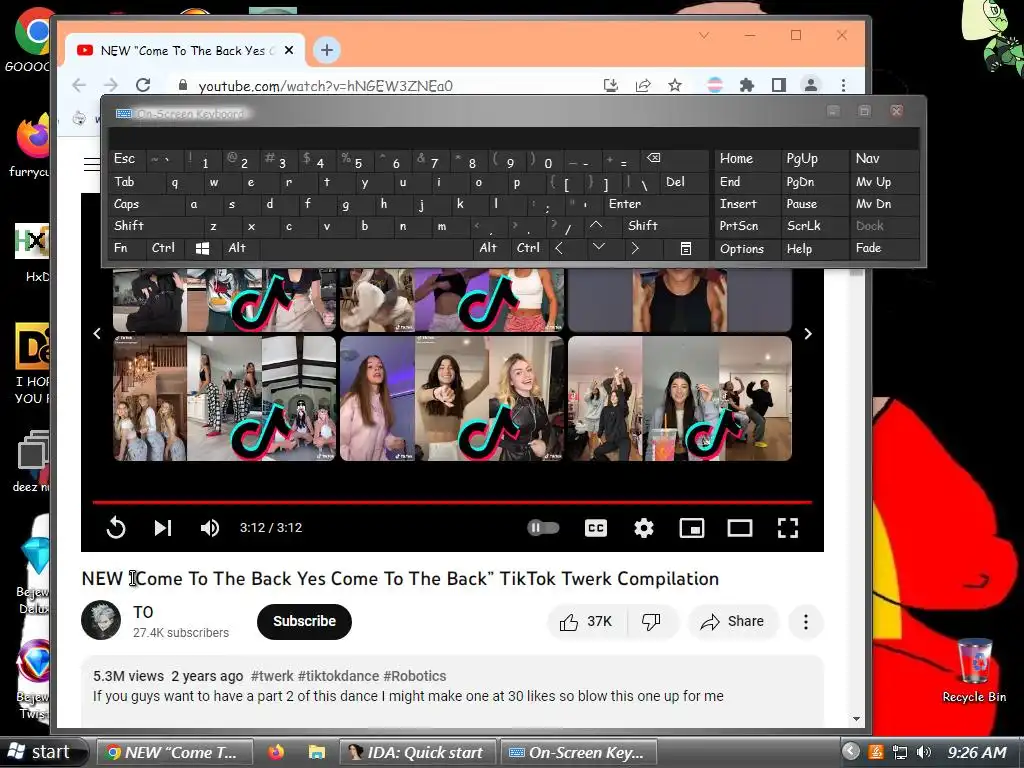Screen dimensions: 1024x768
Task: Toggle left Shift key on keyboard
Action: (x=156, y=226)
